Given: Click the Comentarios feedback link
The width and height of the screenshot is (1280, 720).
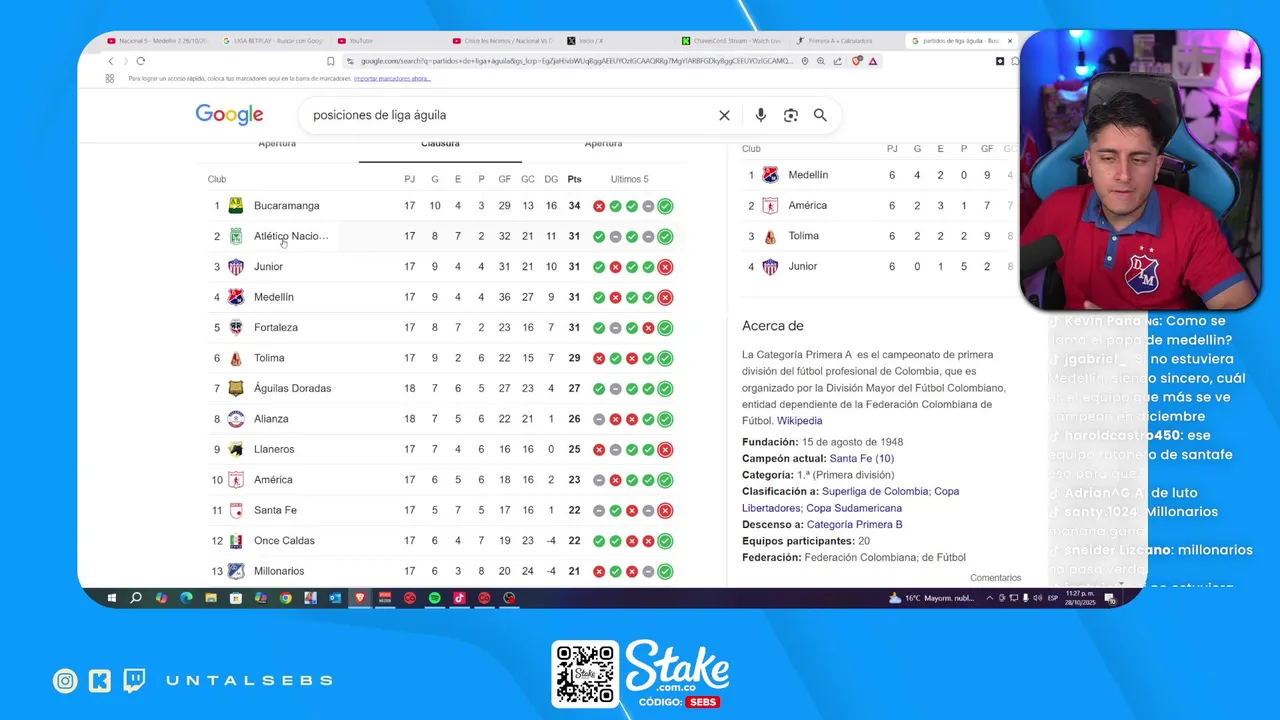Looking at the screenshot, I should point(995,578).
